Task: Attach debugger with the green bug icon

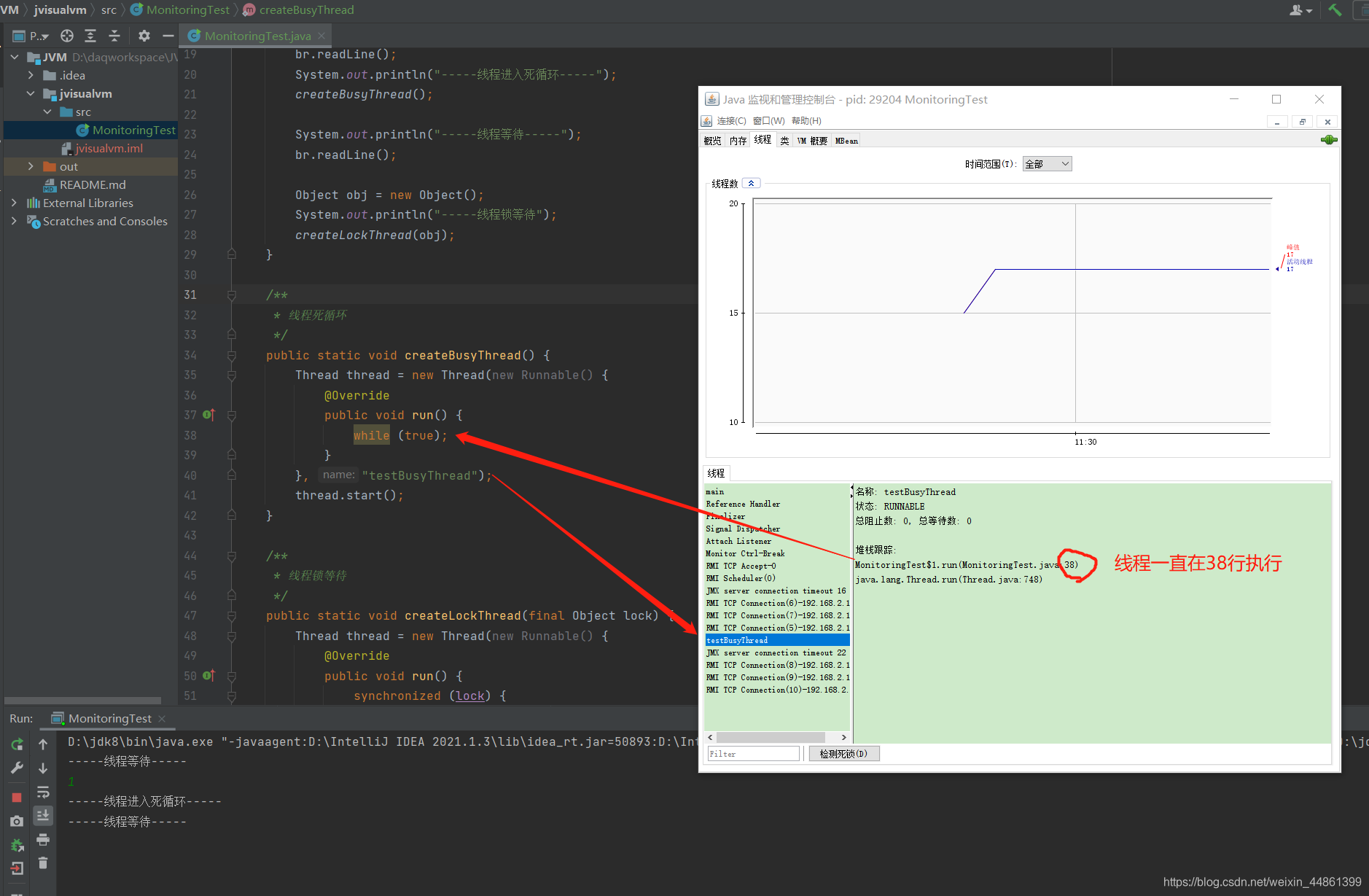Action: click(17, 845)
